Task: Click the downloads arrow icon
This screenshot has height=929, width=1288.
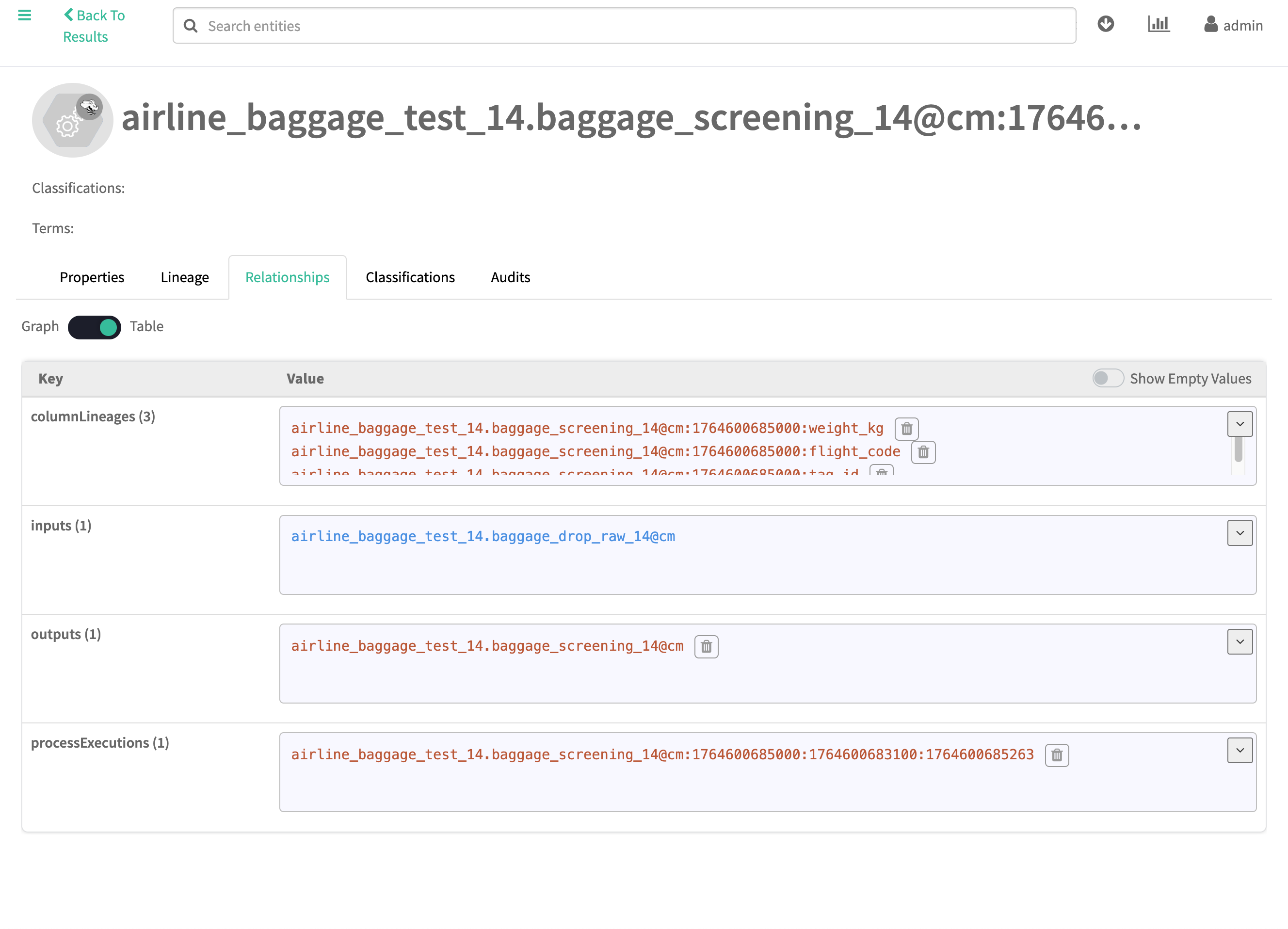Action: click(1105, 24)
